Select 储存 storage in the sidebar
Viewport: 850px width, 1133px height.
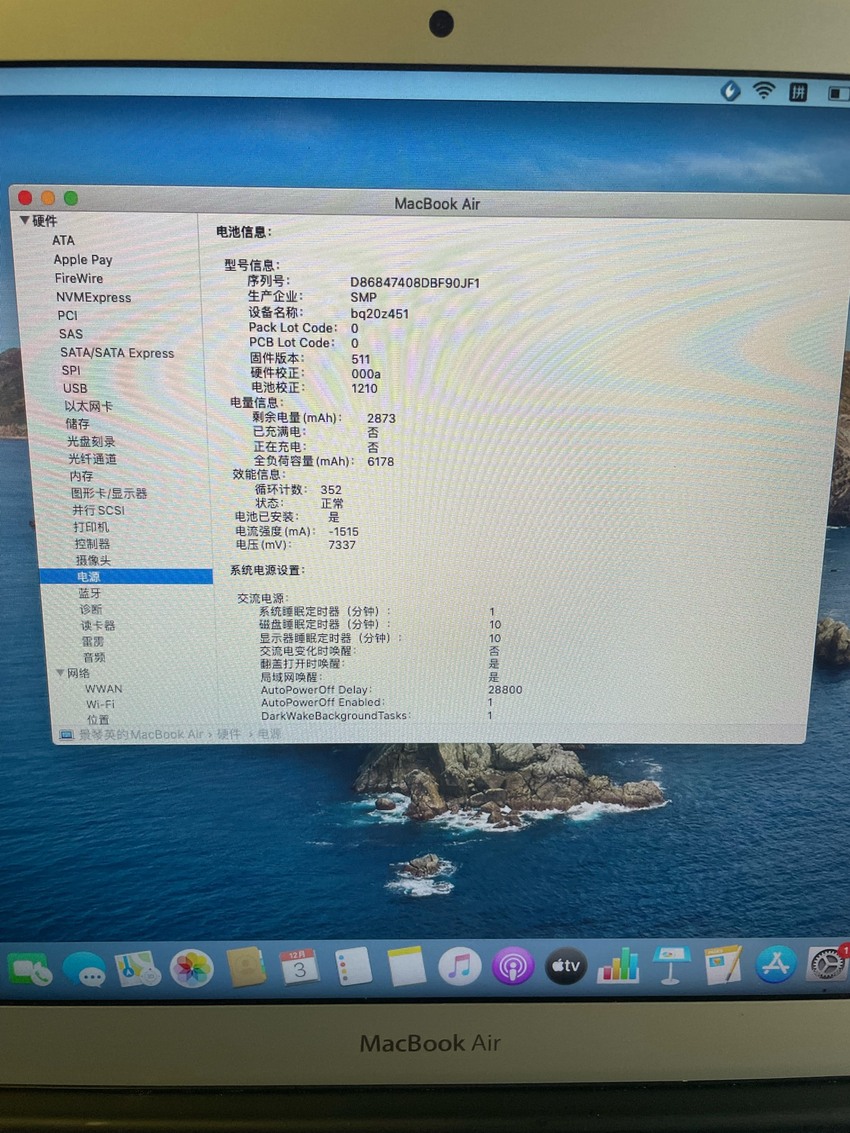(x=77, y=423)
